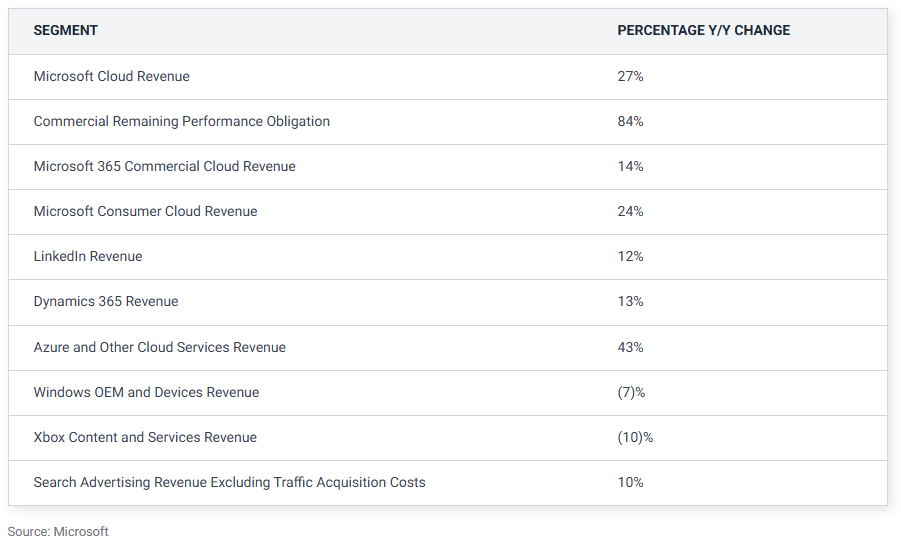901x544 pixels.
Task: Select the (10)% value for Xbox
Action: pos(635,437)
